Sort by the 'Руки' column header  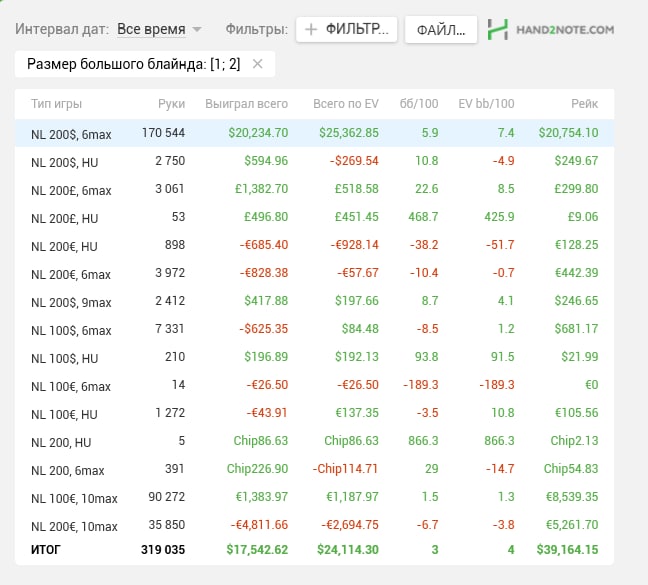click(171, 104)
